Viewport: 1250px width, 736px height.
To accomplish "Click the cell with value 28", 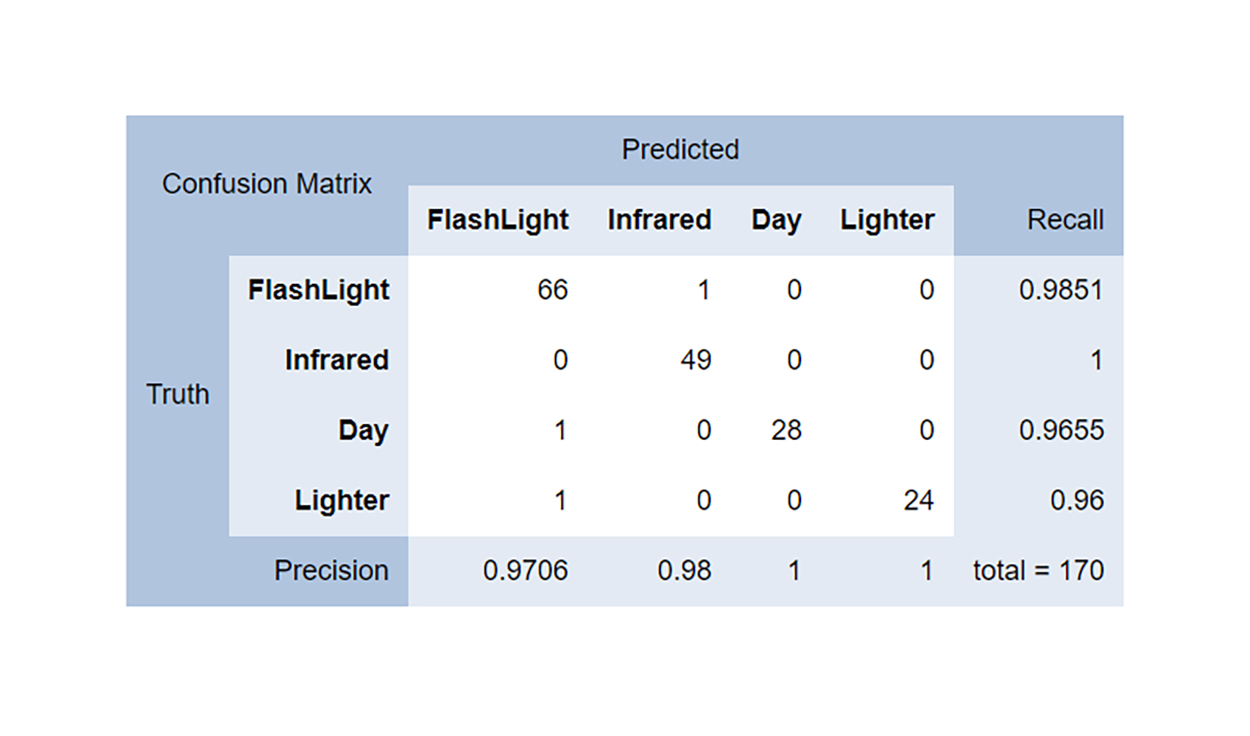I will coord(786,430).
